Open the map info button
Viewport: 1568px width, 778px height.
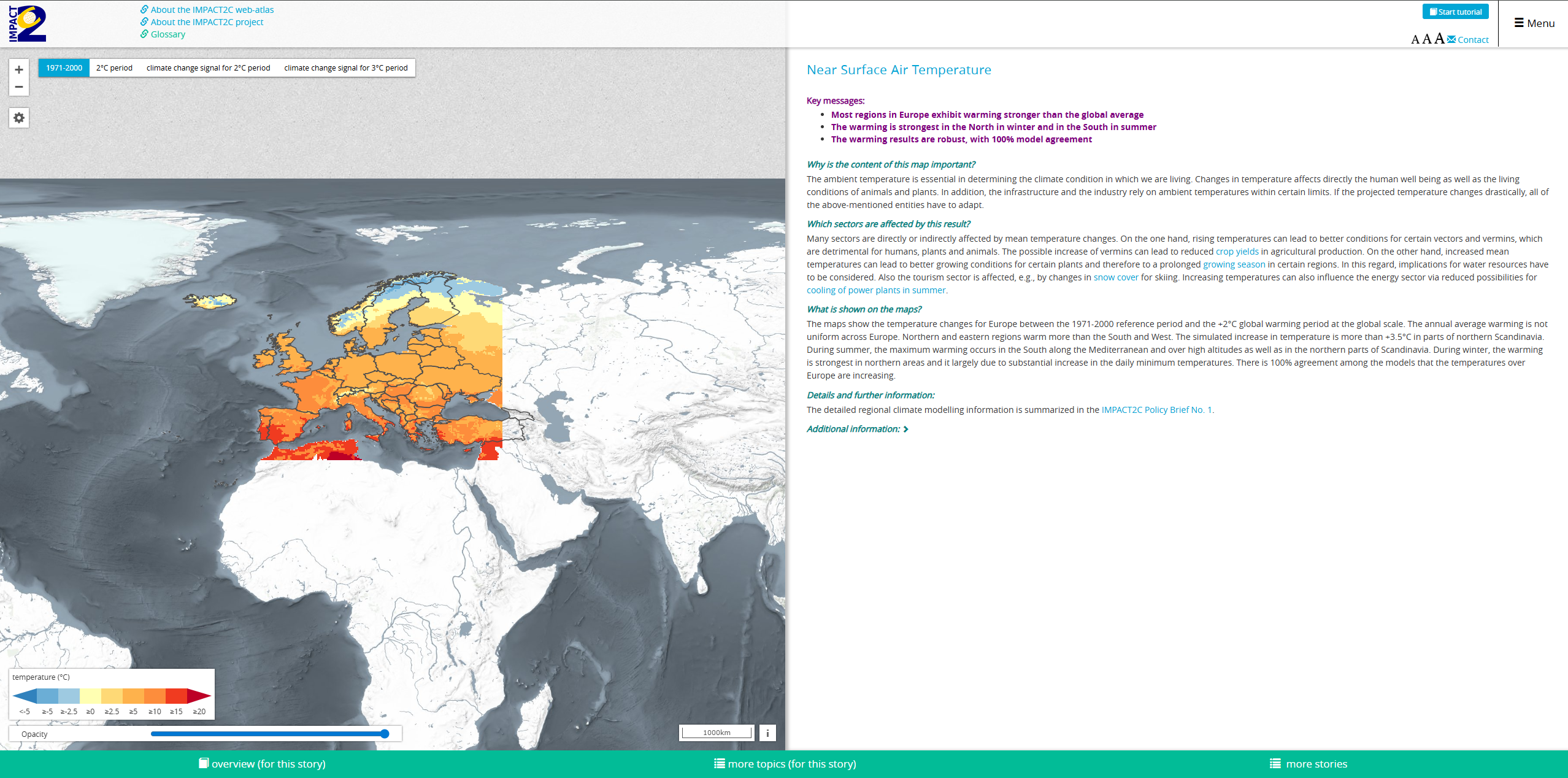tap(767, 733)
